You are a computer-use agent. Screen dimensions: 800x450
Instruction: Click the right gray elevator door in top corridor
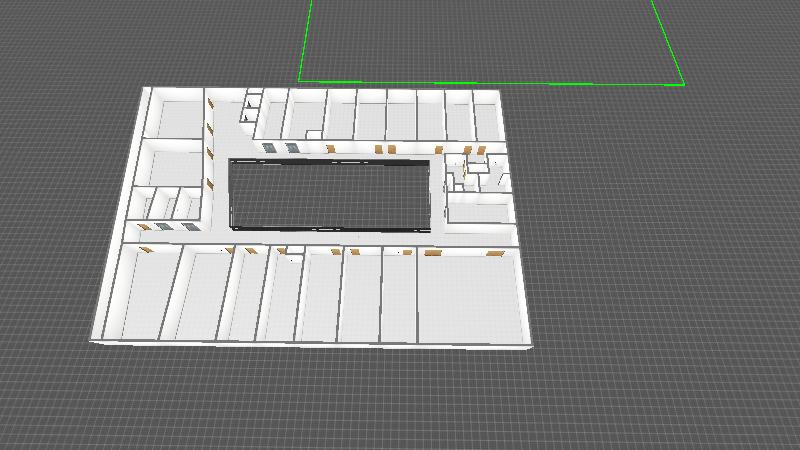pyautogui.click(x=292, y=148)
